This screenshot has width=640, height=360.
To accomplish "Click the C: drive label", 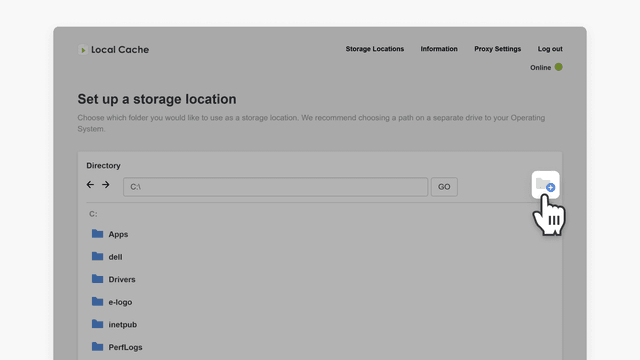I will click(x=93, y=214).
